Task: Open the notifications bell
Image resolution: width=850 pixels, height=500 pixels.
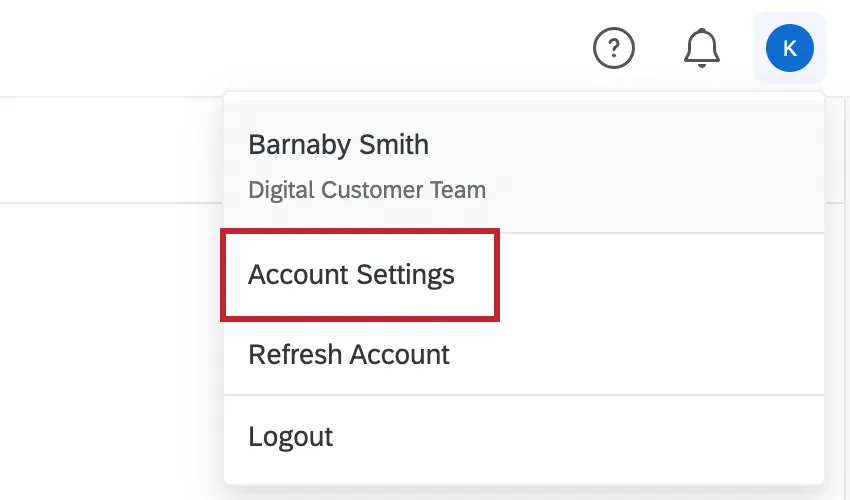Action: (x=701, y=48)
